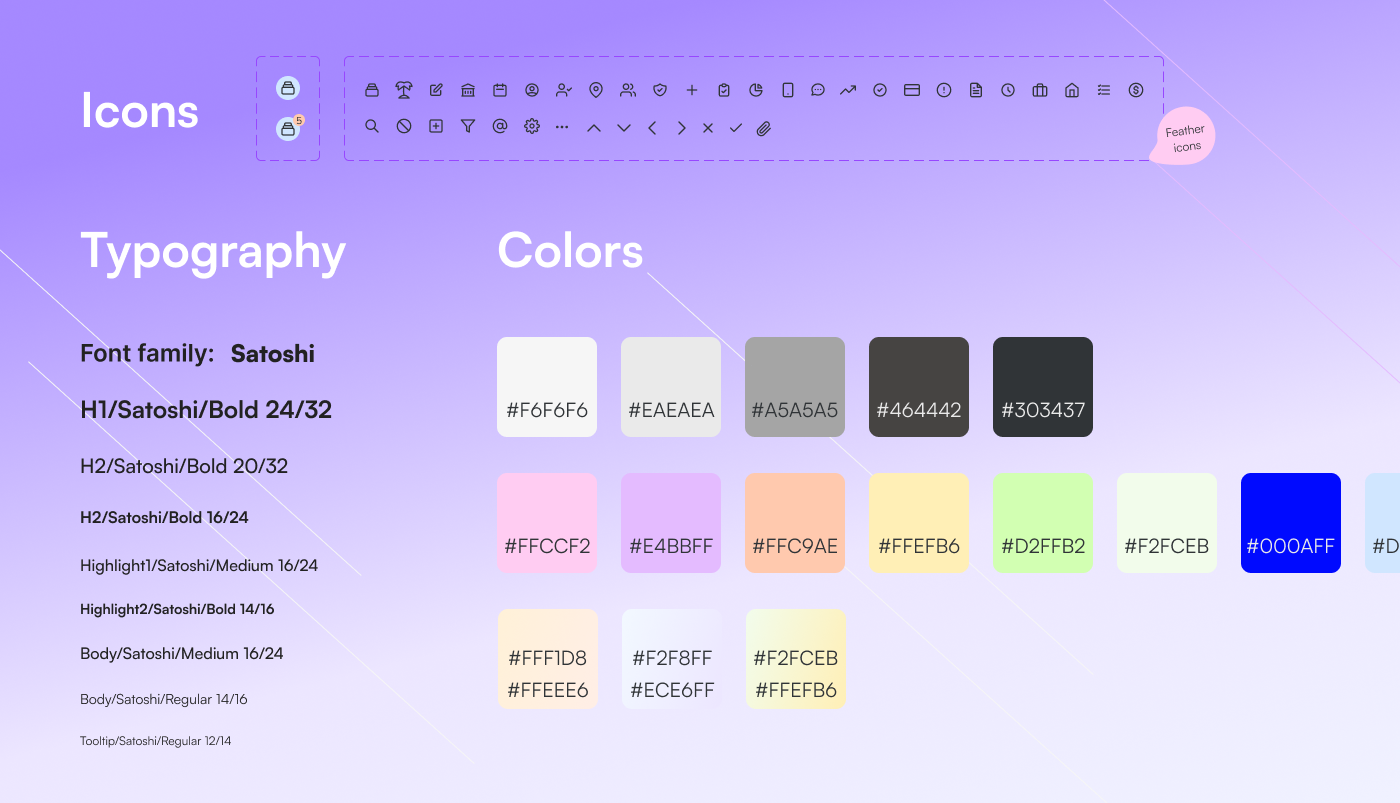Viewport: 1400px width, 803px height.
Task: Click the paperclip attachment icon
Action: coord(764,128)
